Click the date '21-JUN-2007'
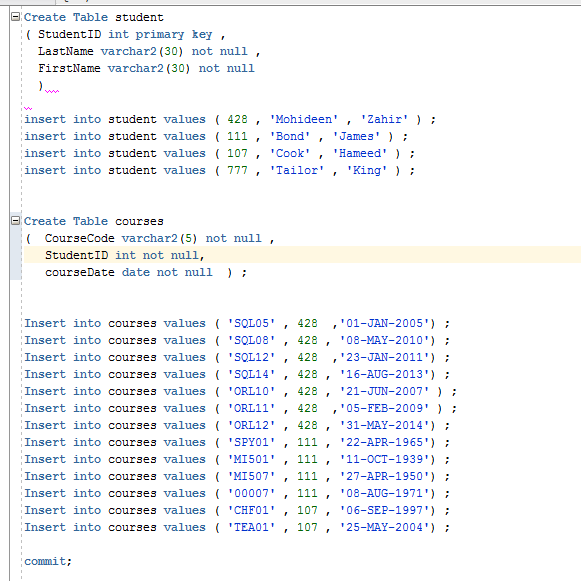 point(384,391)
